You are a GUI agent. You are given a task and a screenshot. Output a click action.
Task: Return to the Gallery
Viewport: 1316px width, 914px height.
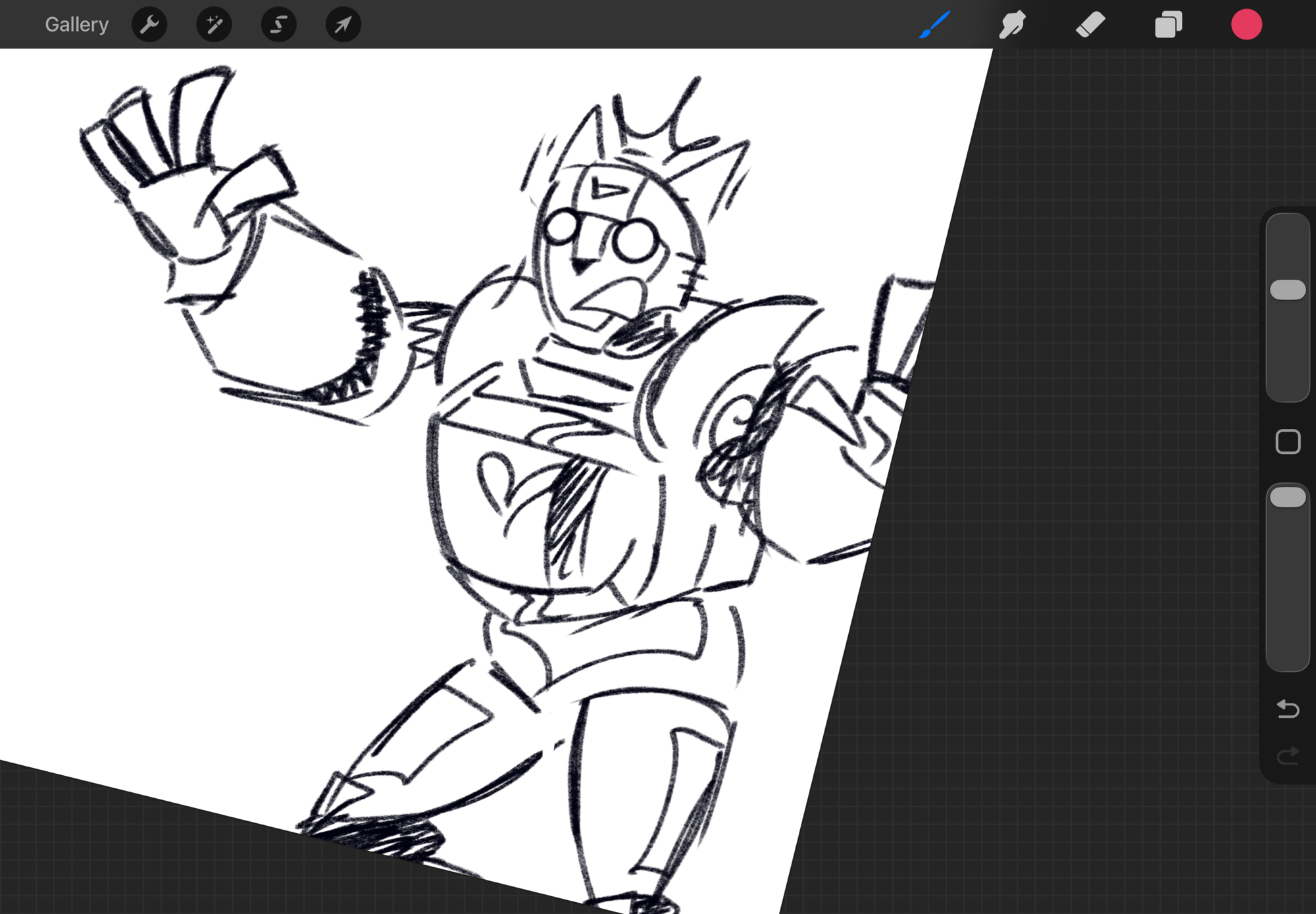pos(76,25)
